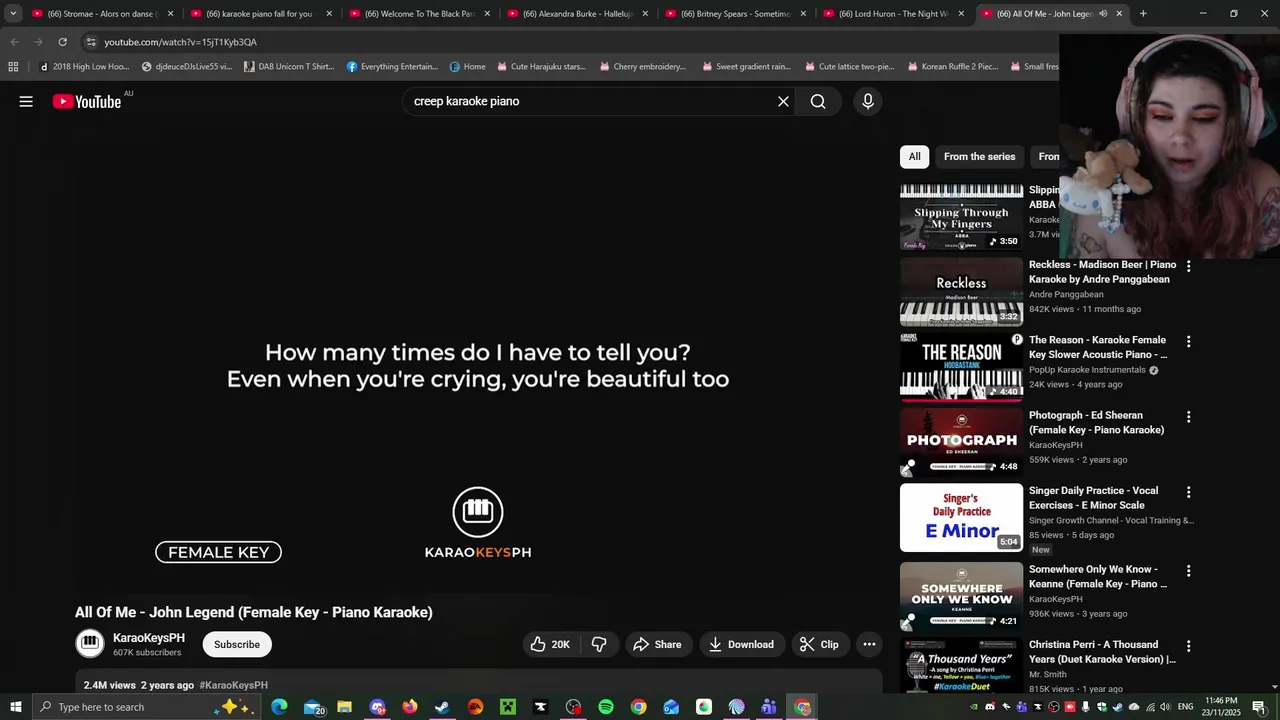This screenshot has height=720, width=1280.
Task: Close the Stromae tab
Action: pyautogui.click(x=170, y=14)
